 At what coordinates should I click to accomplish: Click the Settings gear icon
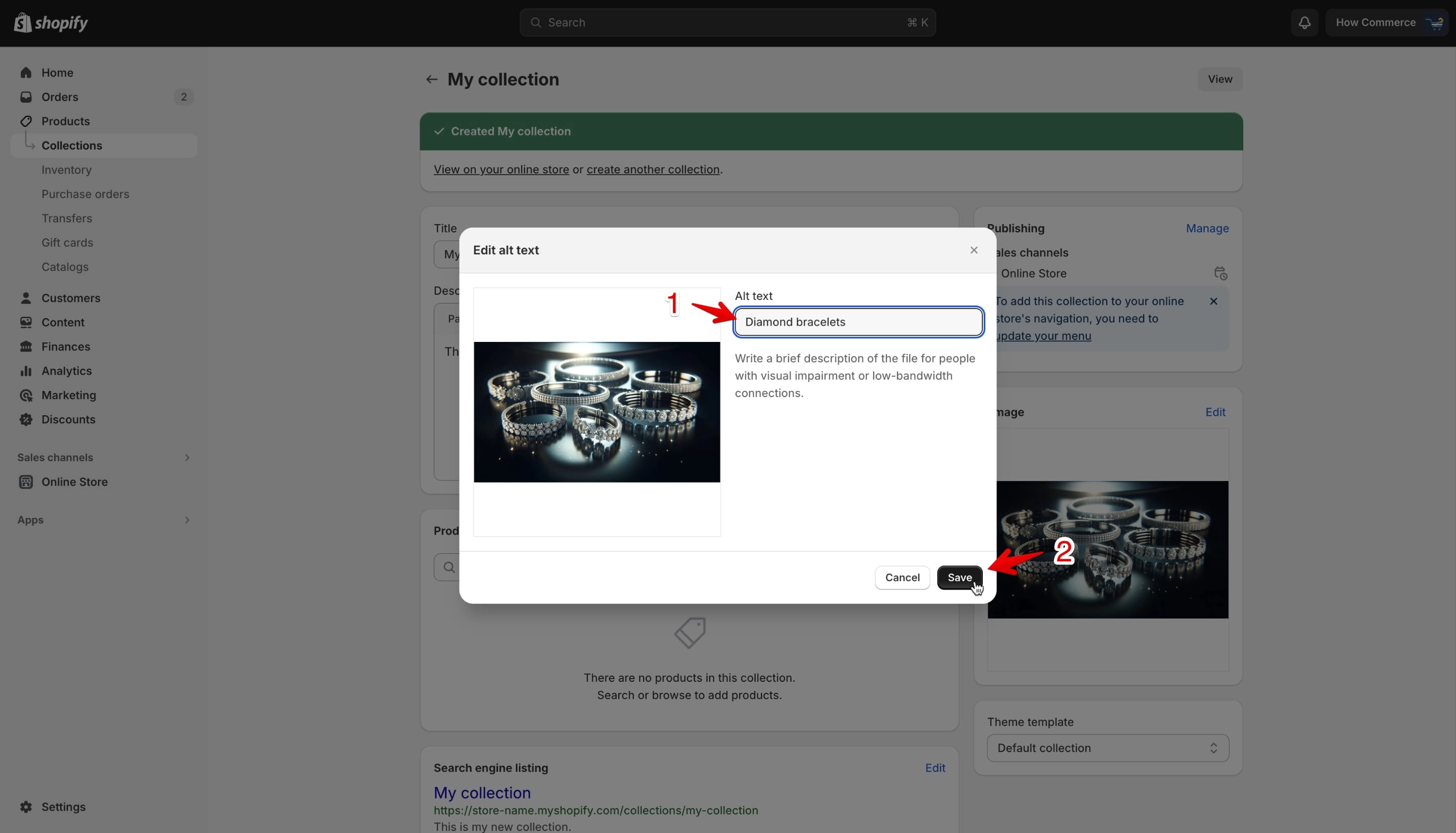coord(26,807)
